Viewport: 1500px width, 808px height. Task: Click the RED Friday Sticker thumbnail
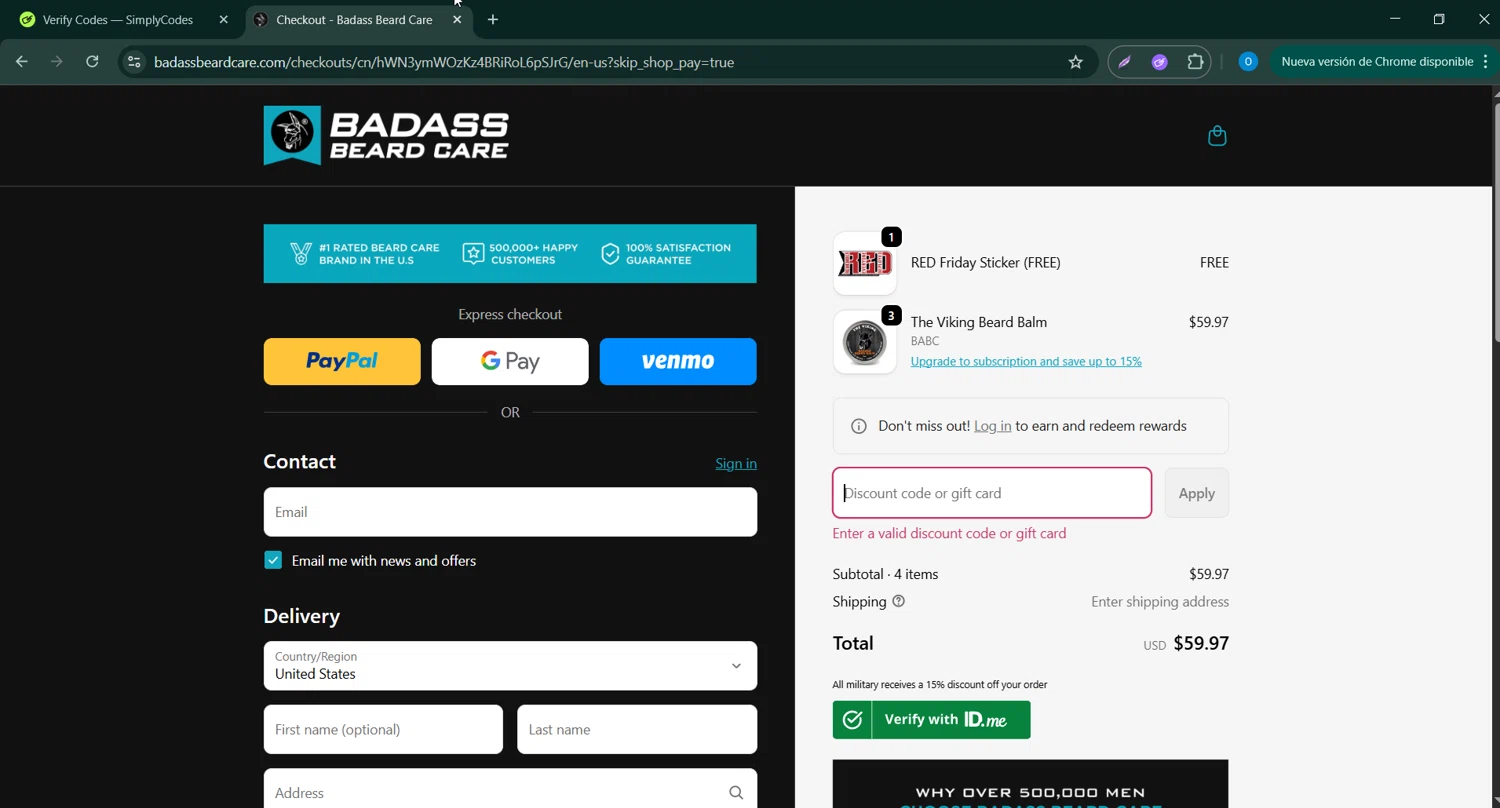pyautogui.click(x=865, y=263)
